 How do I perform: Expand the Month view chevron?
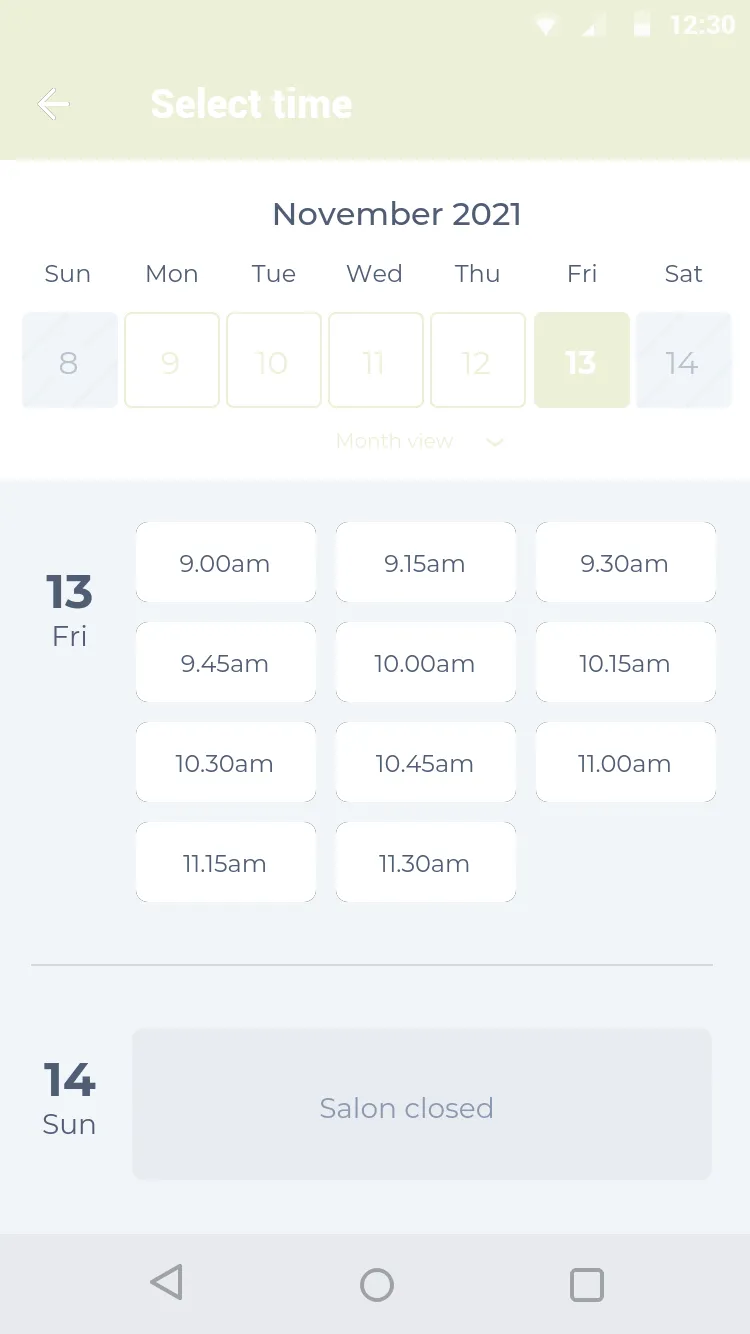pos(494,442)
